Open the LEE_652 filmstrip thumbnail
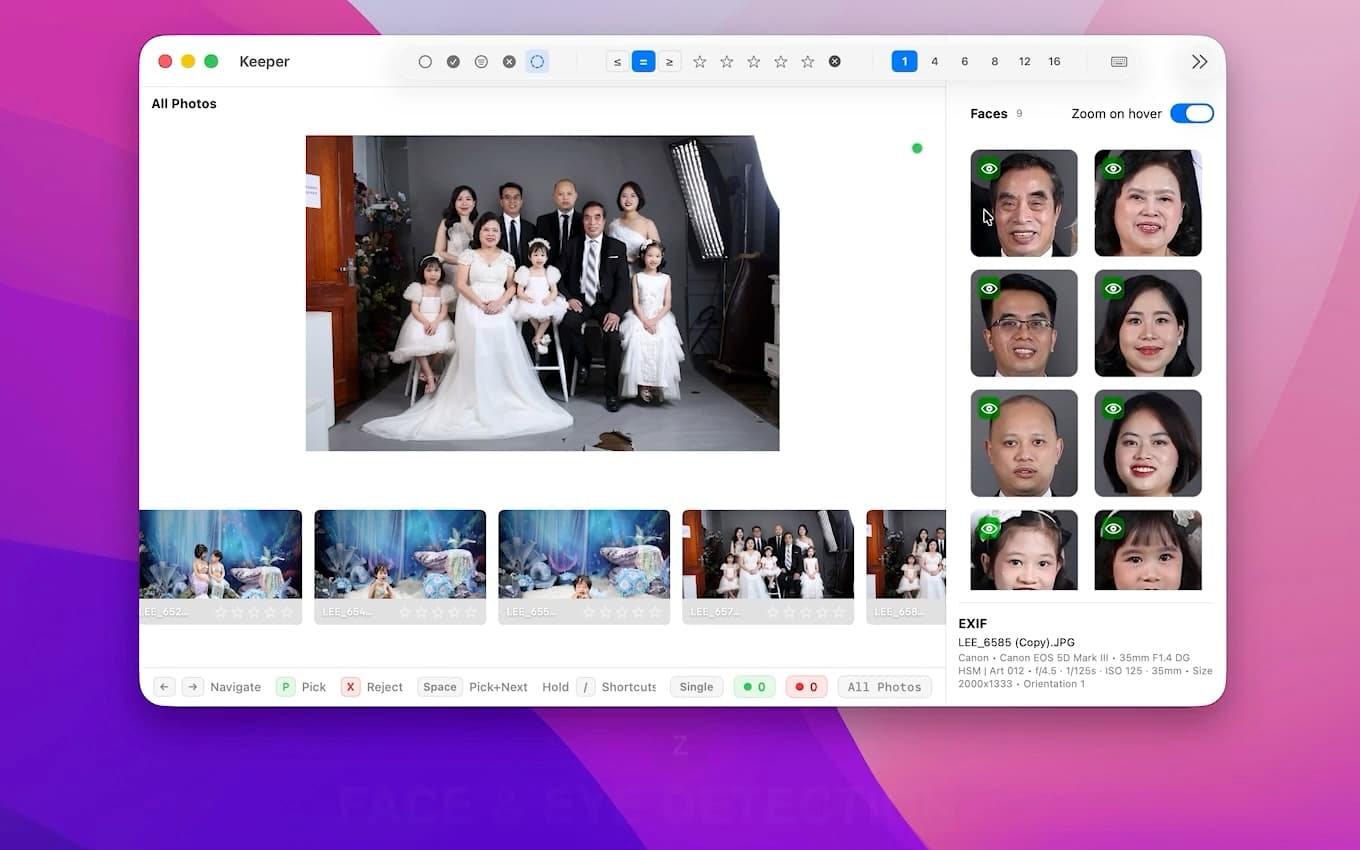The height and width of the screenshot is (850, 1360). point(220,567)
